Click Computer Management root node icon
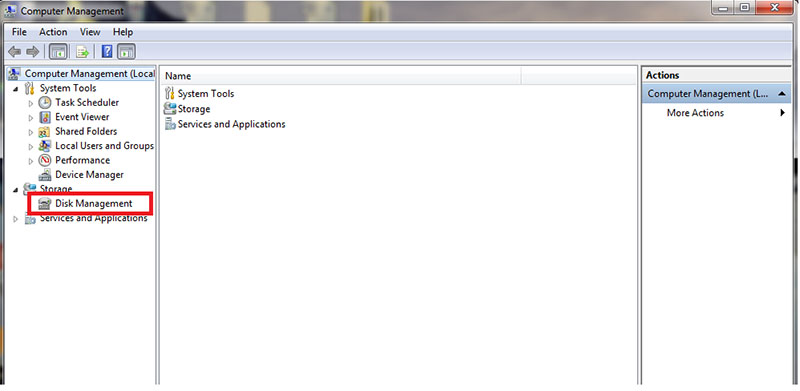 pyautogui.click(x=15, y=74)
